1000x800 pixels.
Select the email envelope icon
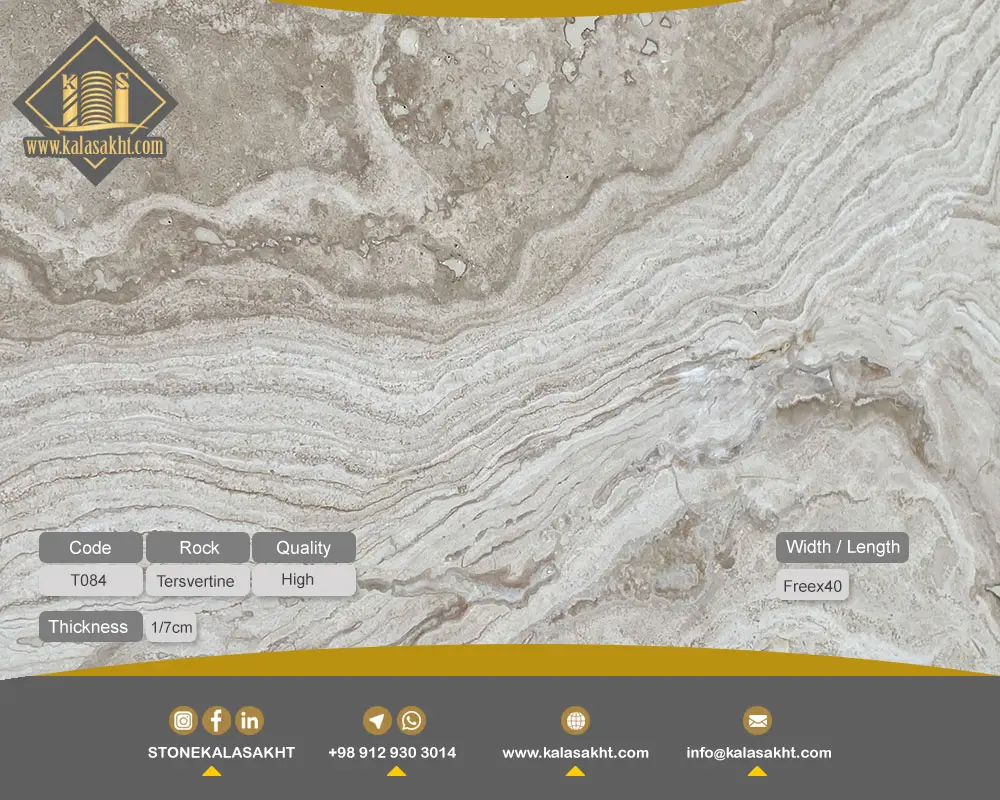tap(758, 721)
